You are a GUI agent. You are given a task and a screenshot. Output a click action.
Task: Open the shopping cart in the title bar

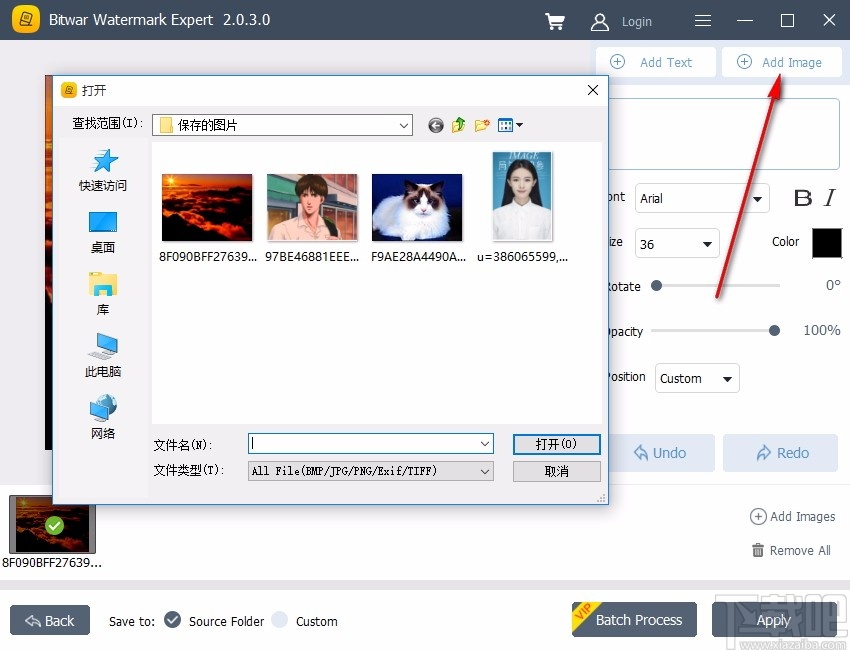(555, 21)
